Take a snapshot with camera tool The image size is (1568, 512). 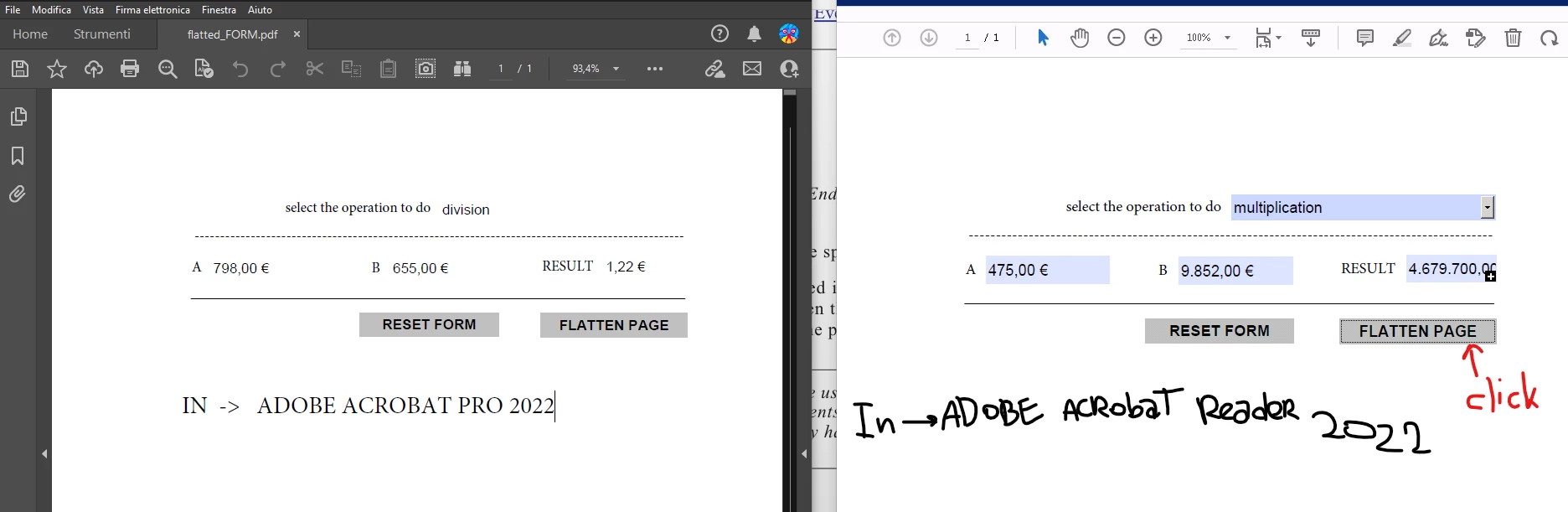point(426,69)
